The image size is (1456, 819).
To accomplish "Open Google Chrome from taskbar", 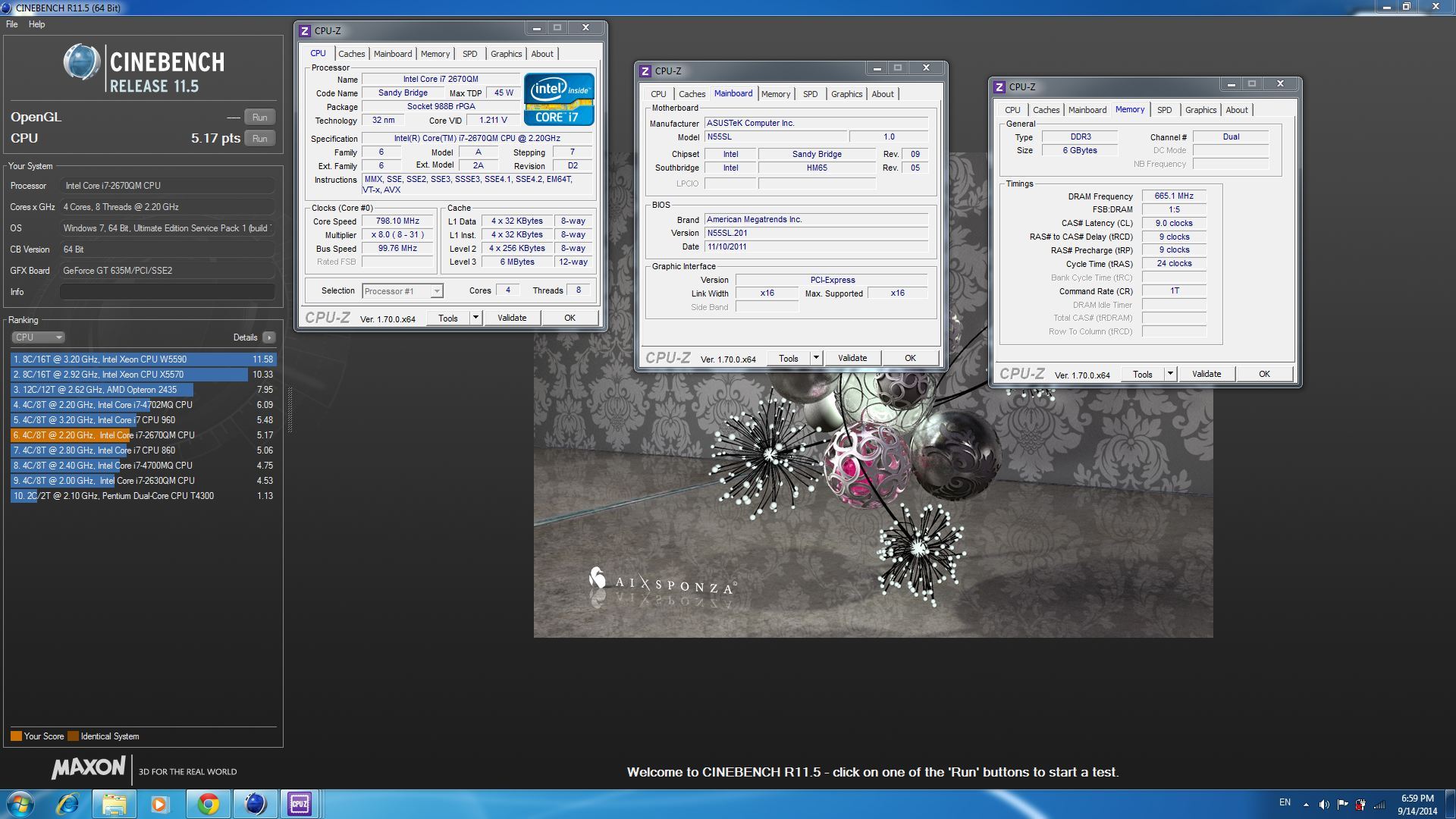I will pyautogui.click(x=208, y=804).
